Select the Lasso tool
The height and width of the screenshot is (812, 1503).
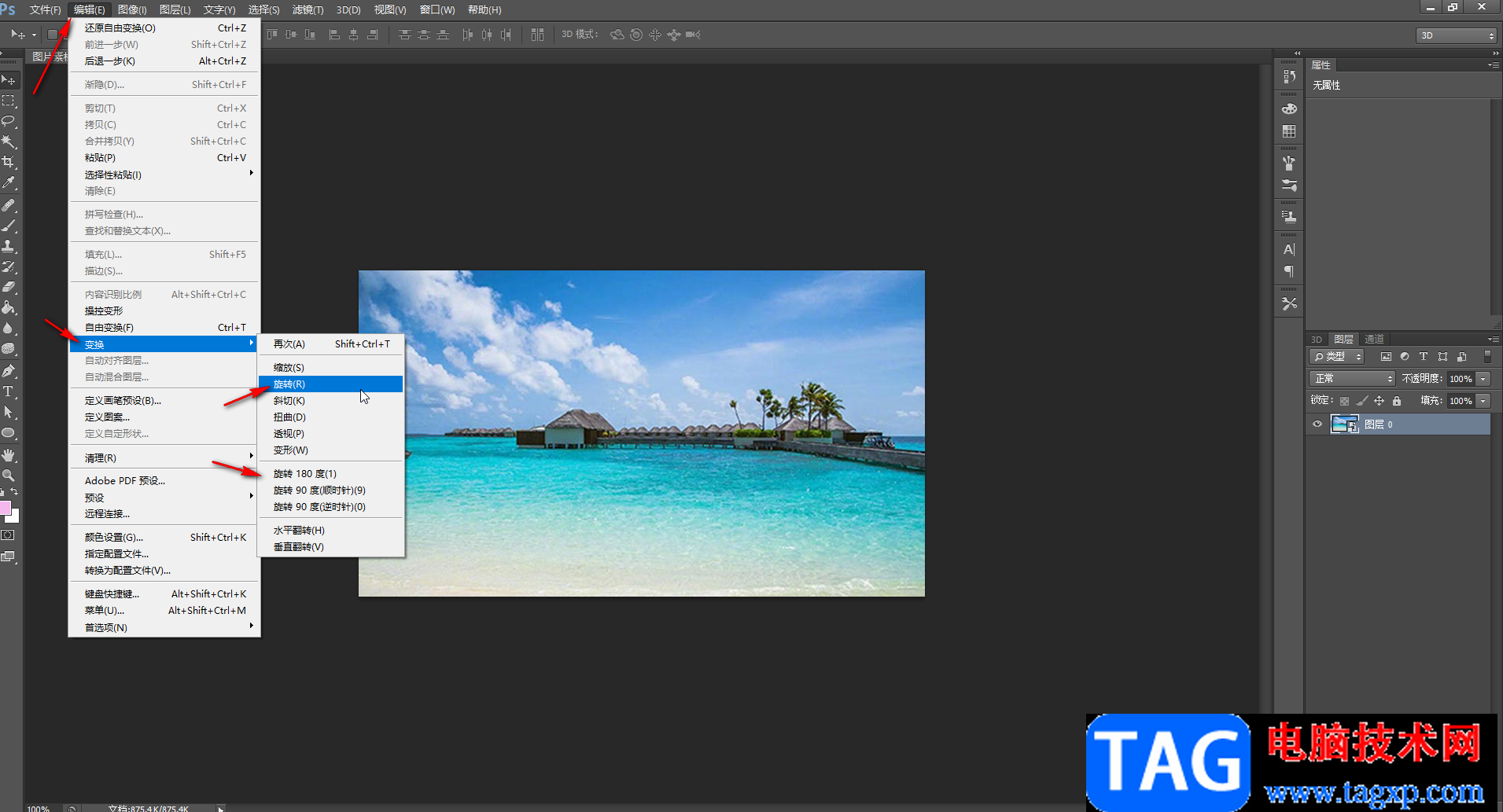pos(9,121)
